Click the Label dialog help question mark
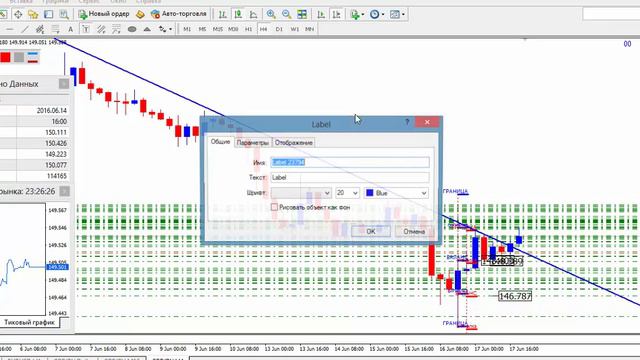 [x=407, y=122]
